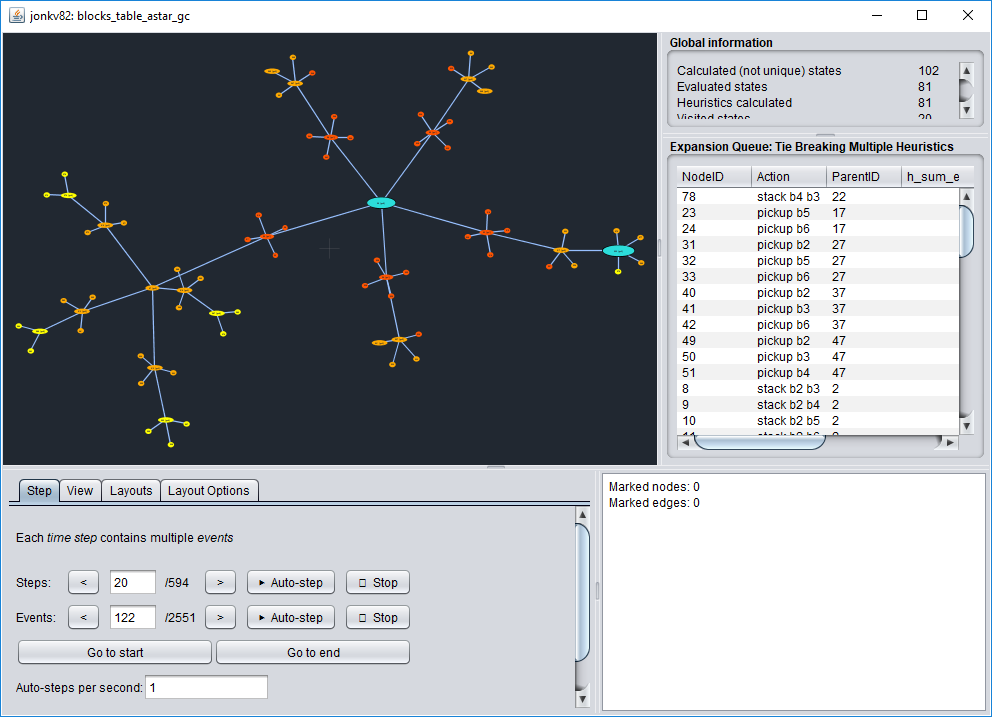992x717 pixels.
Task: Switch to the Layouts tab
Action: (x=131, y=490)
